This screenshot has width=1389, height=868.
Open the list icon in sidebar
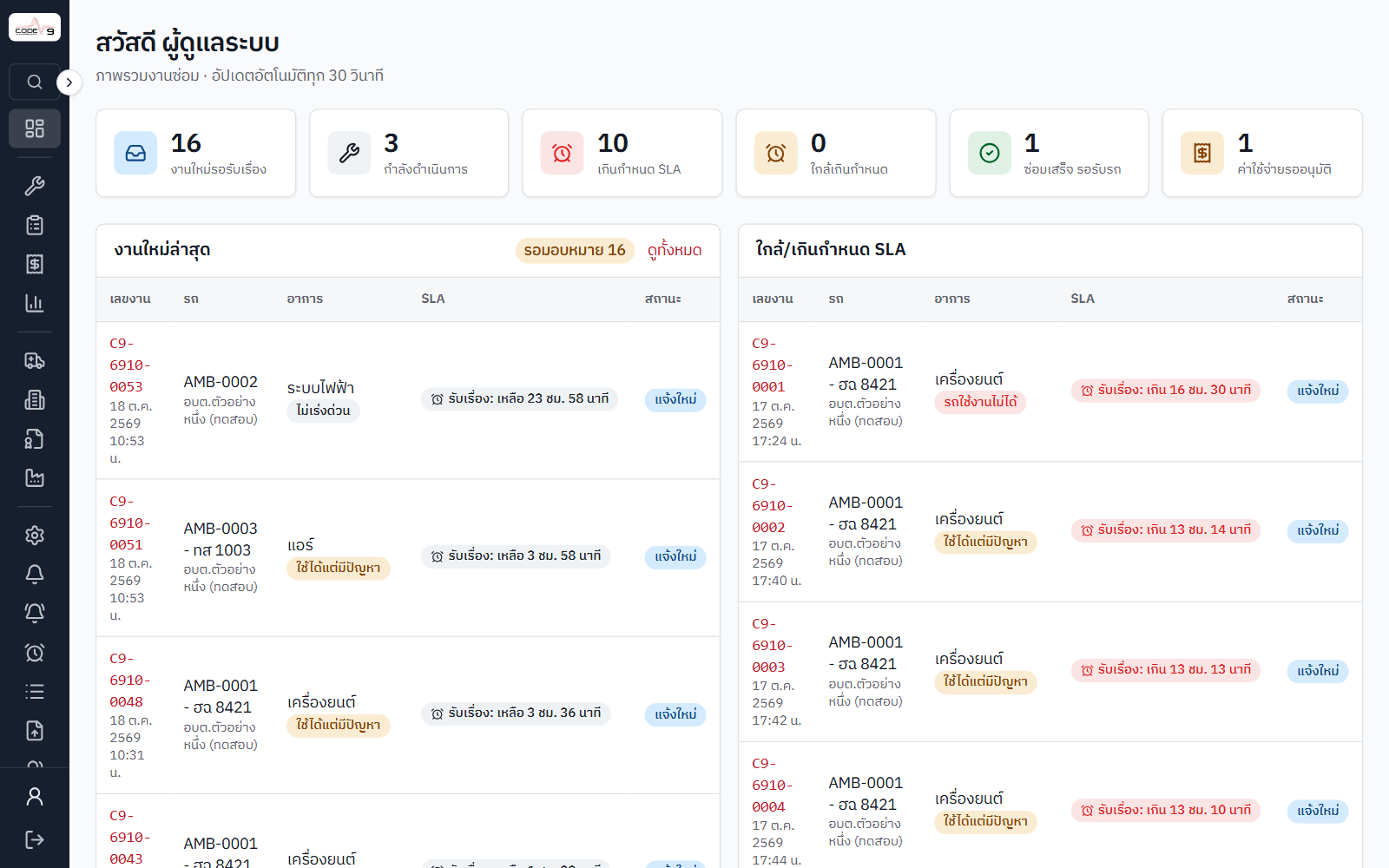tap(35, 692)
